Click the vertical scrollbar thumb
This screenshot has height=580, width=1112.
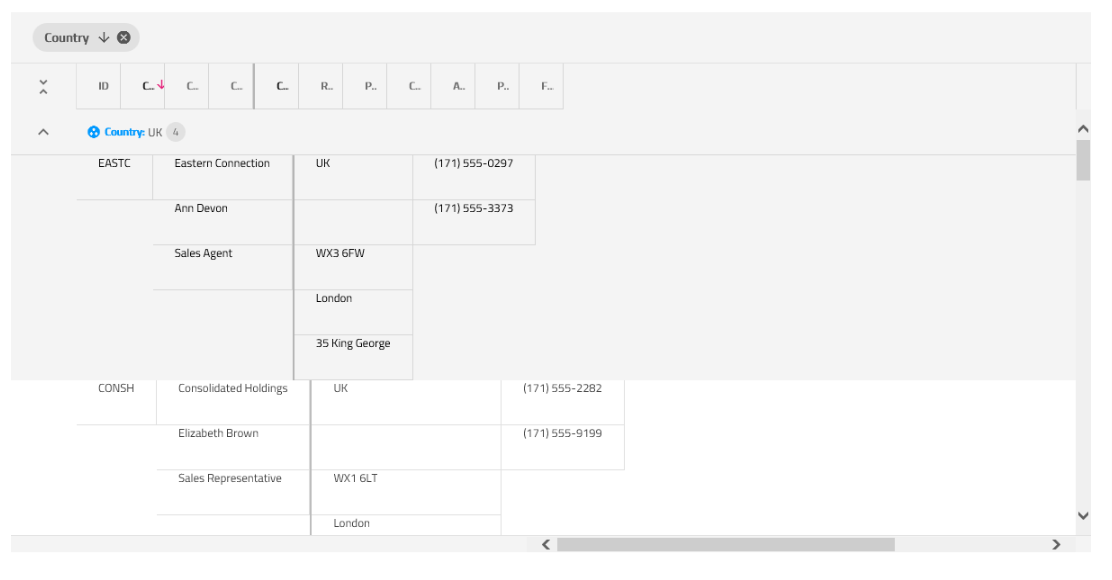1083,160
